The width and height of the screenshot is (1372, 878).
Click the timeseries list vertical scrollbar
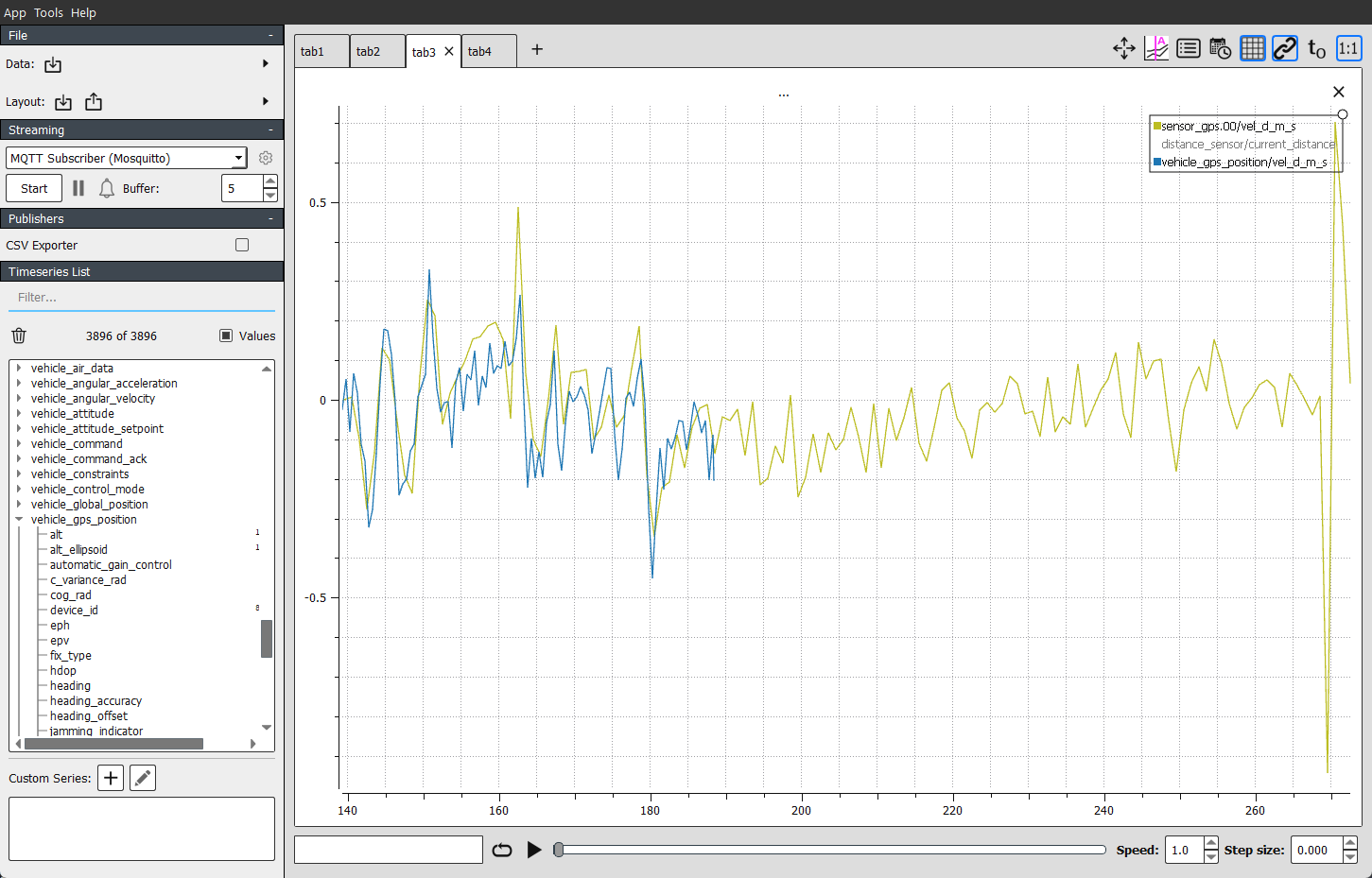pyautogui.click(x=267, y=639)
